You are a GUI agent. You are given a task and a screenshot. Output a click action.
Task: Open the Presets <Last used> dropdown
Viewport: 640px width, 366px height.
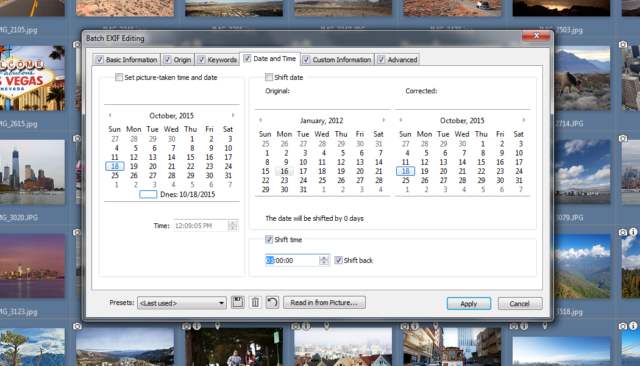182,303
